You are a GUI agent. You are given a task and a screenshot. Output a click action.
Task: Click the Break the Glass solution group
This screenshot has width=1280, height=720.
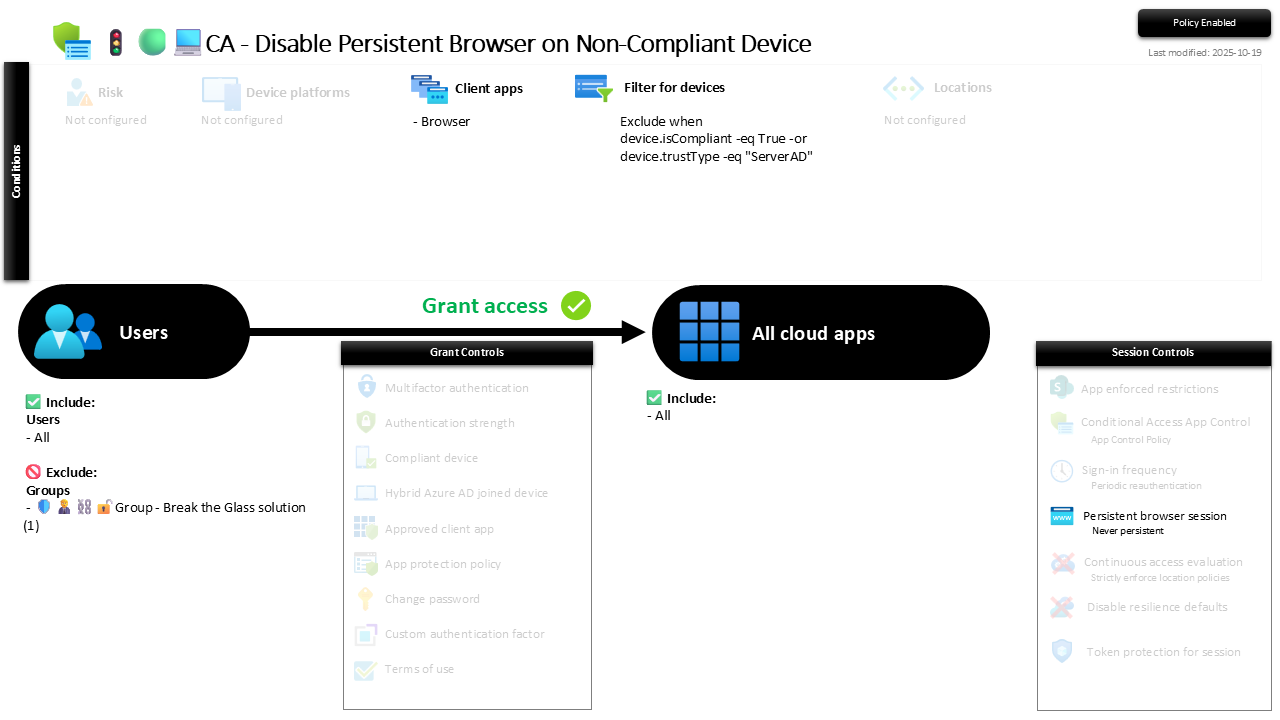point(210,507)
